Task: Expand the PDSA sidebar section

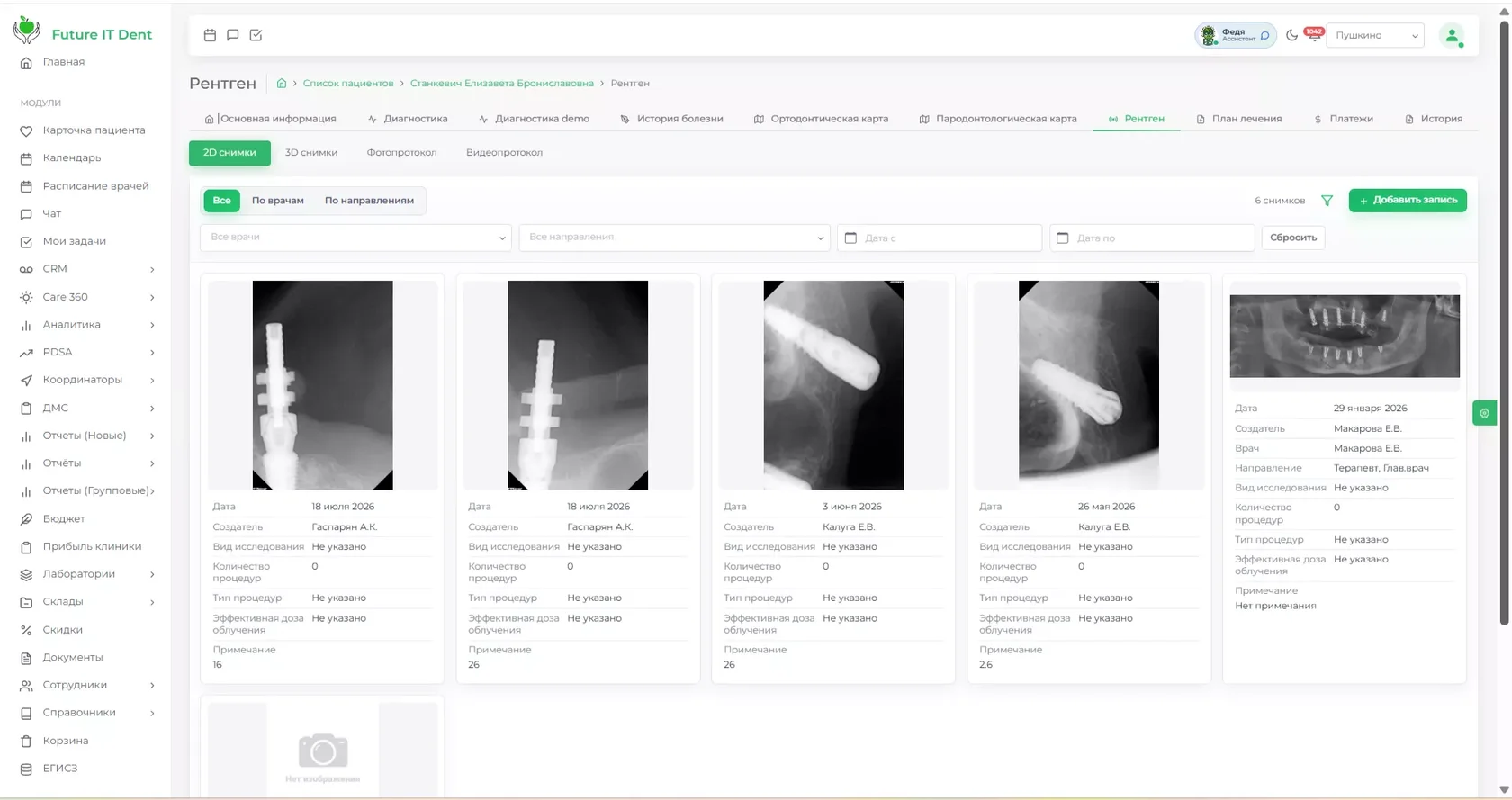Action: [87, 353]
